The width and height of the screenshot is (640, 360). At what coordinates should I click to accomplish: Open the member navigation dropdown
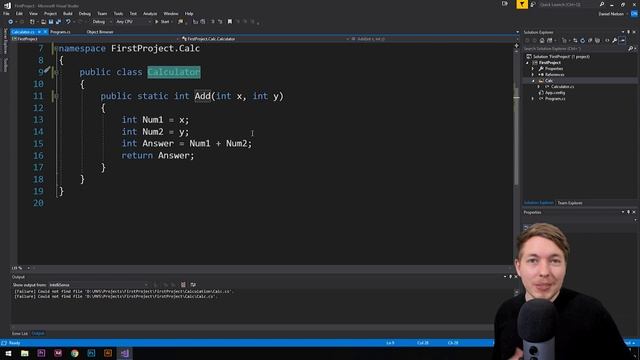pyautogui.click(x=432, y=39)
